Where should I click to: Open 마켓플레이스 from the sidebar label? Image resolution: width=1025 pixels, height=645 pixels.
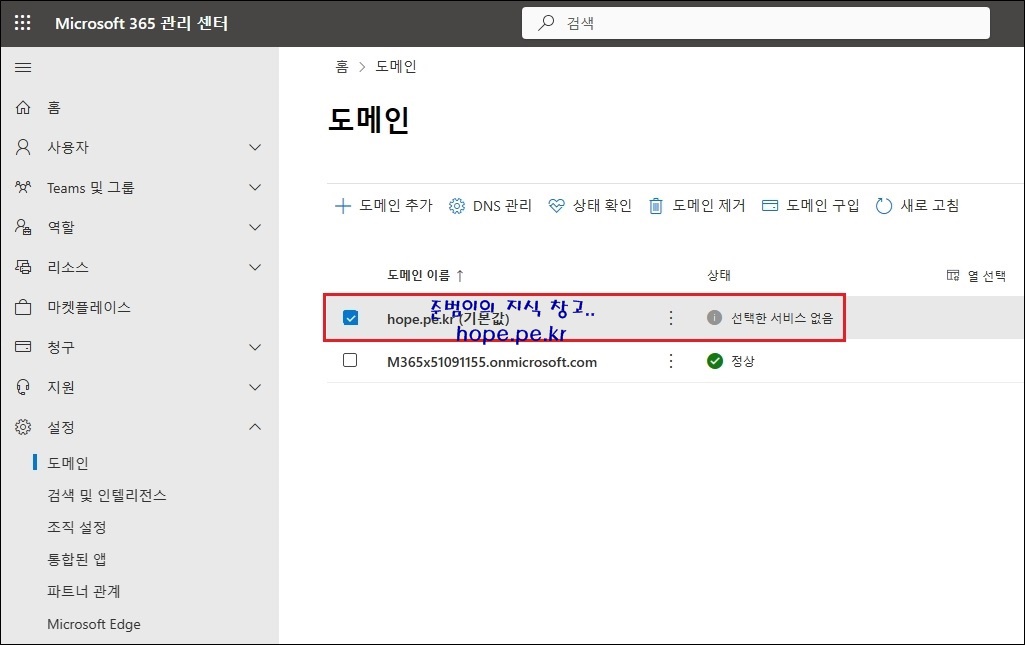(89, 307)
